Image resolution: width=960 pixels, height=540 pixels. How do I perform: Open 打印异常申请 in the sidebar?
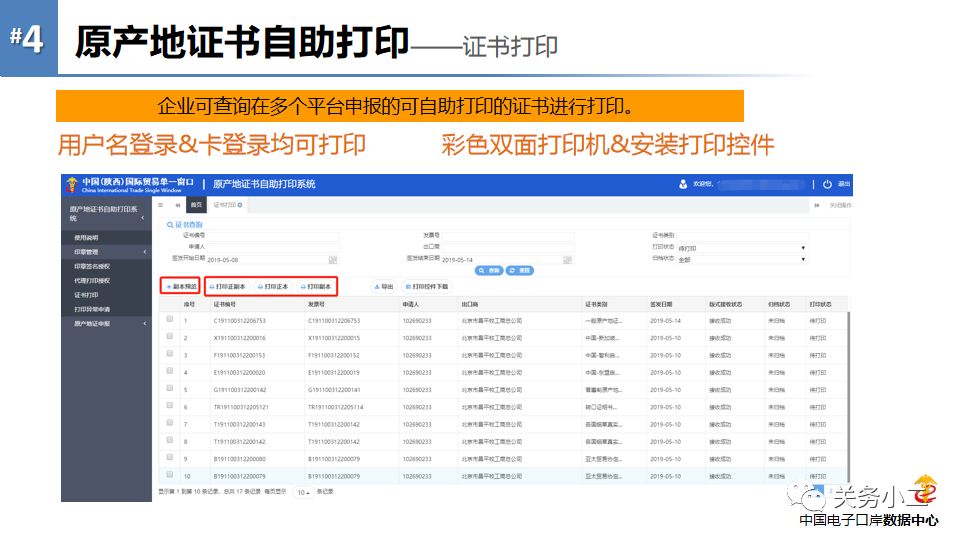coord(92,309)
